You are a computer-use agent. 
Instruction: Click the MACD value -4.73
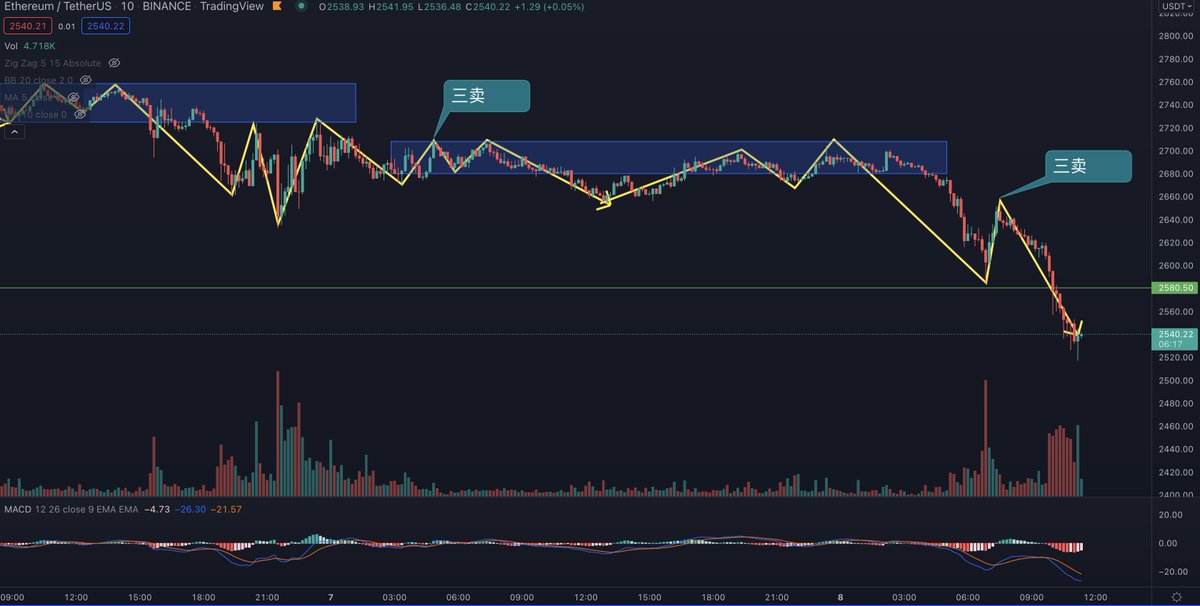156,509
